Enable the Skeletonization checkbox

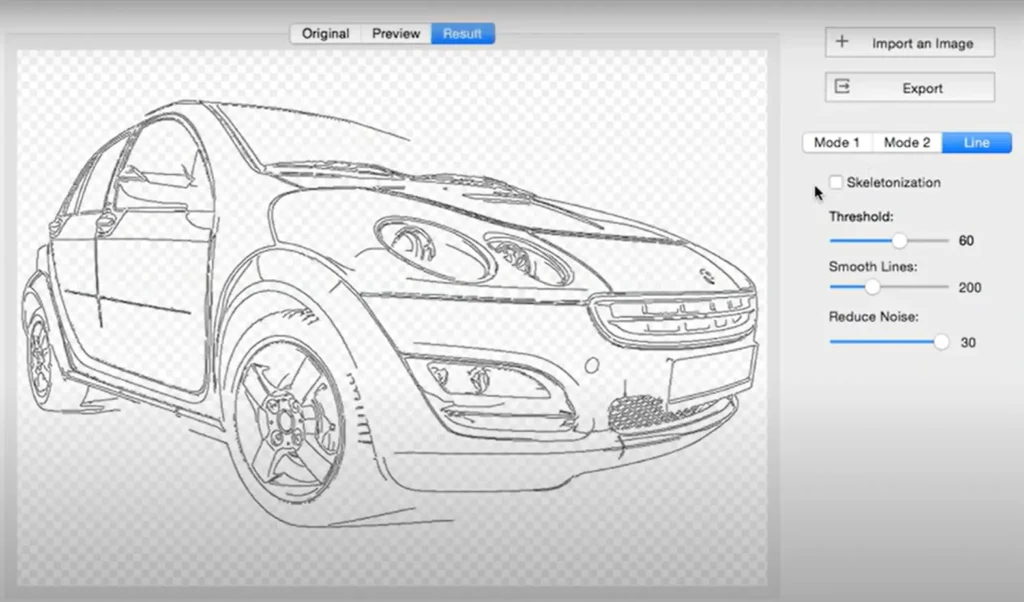[x=835, y=182]
